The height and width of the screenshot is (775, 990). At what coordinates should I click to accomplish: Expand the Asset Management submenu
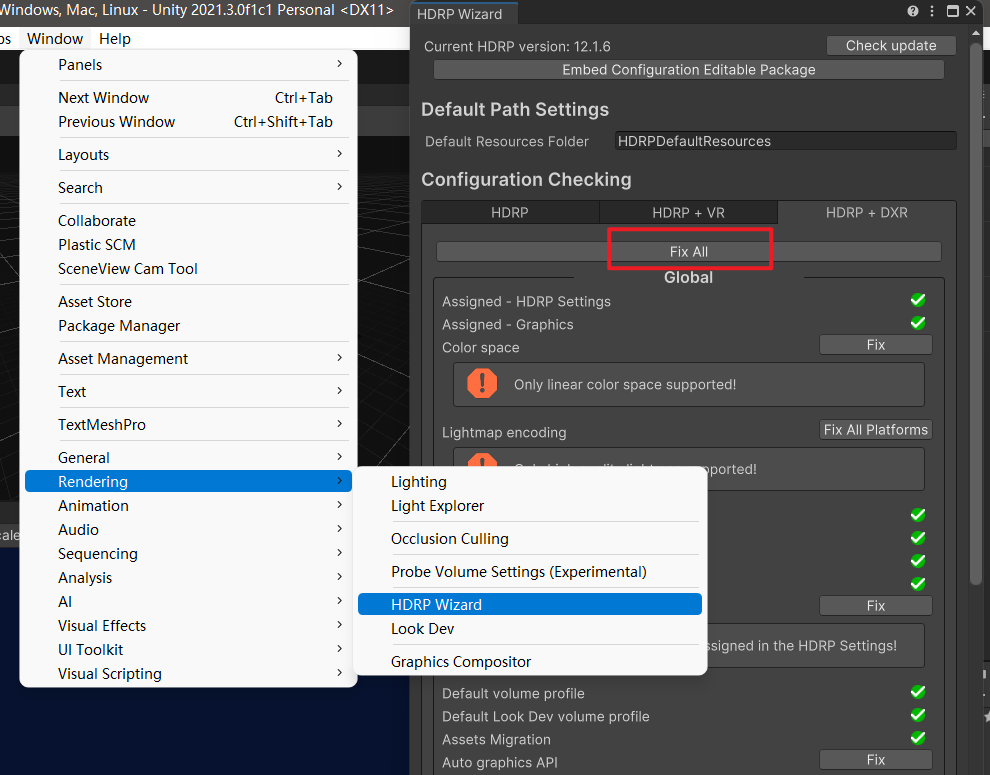pyautogui.click(x=188, y=359)
